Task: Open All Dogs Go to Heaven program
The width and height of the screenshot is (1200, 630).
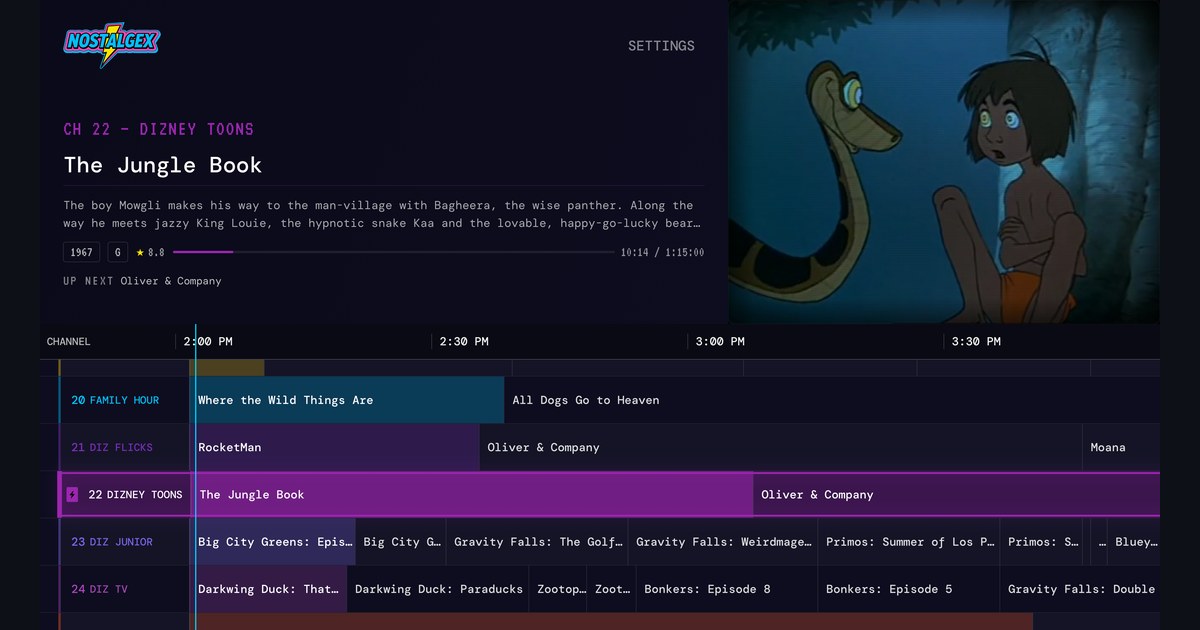Action: coord(832,400)
